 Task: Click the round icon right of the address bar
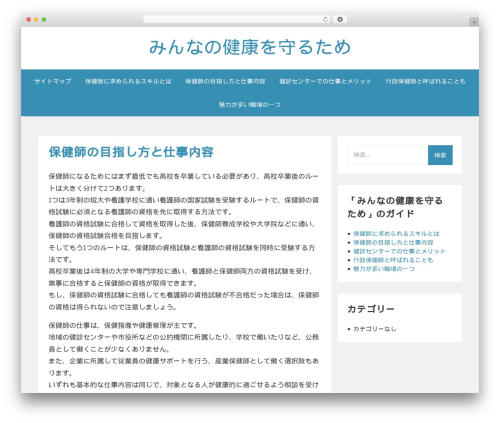(340, 20)
